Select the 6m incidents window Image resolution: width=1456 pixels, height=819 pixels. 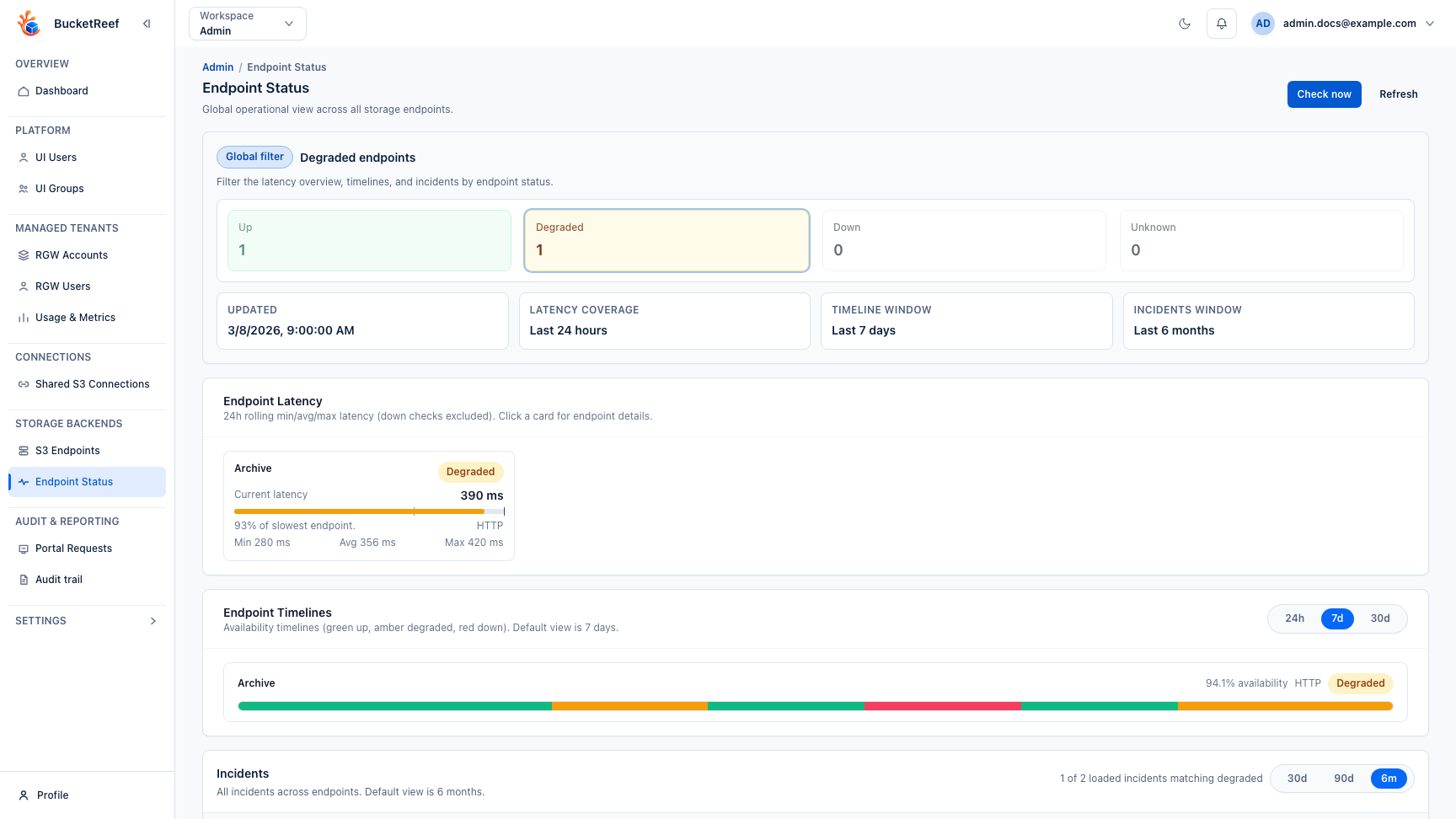1389,779
